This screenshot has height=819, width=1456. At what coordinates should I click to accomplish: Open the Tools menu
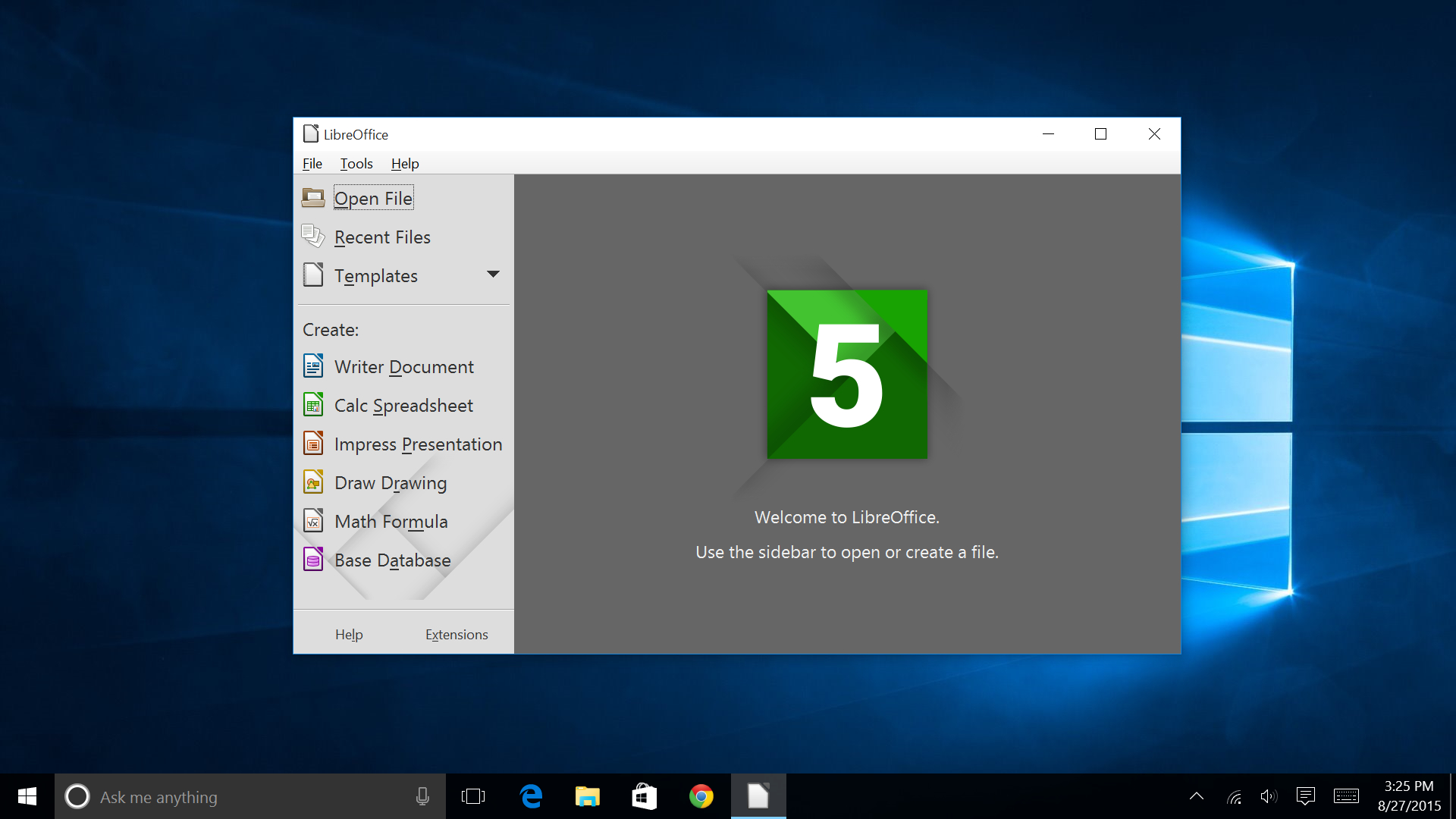point(354,163)
